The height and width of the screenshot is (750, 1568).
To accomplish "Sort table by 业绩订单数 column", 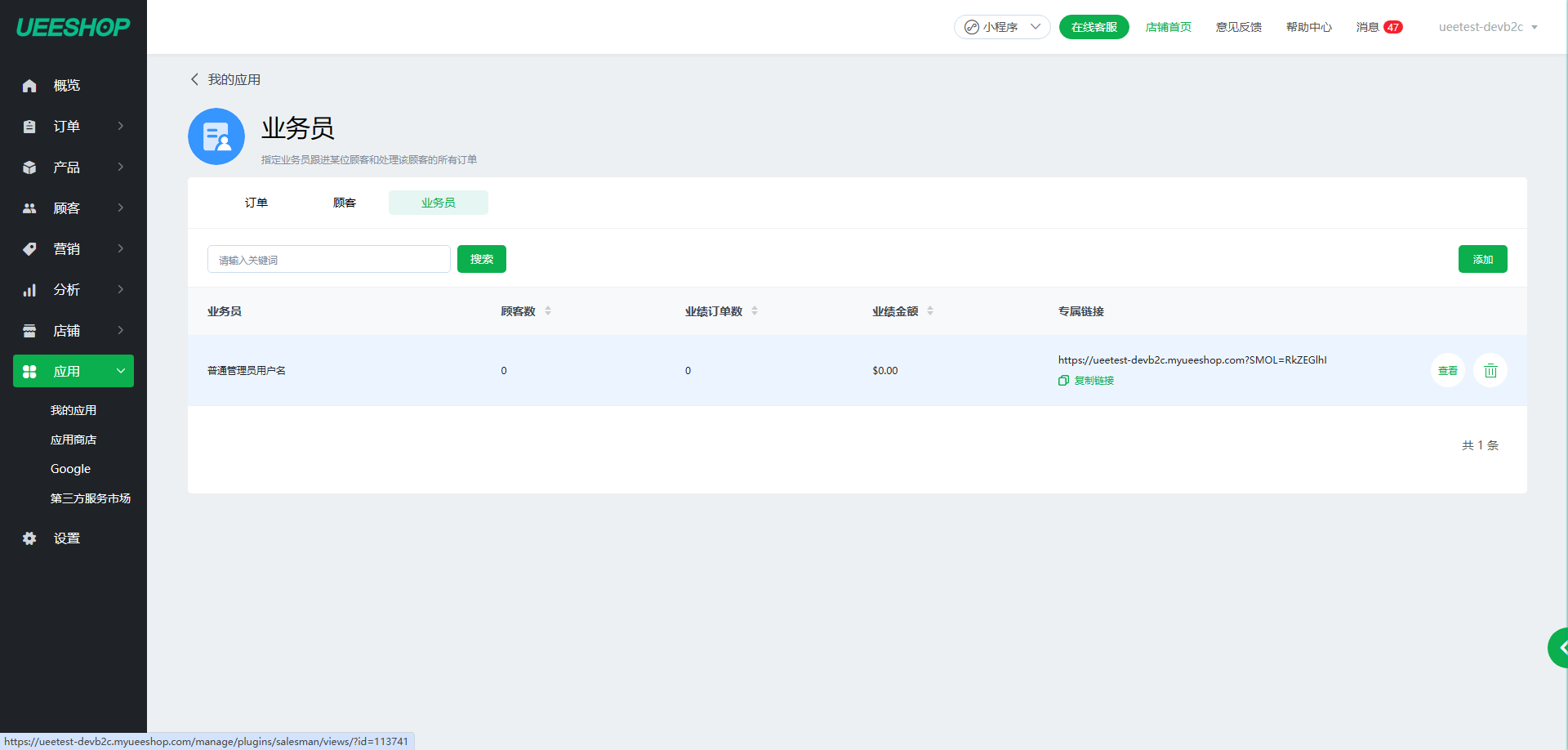I will pos(755,311).
